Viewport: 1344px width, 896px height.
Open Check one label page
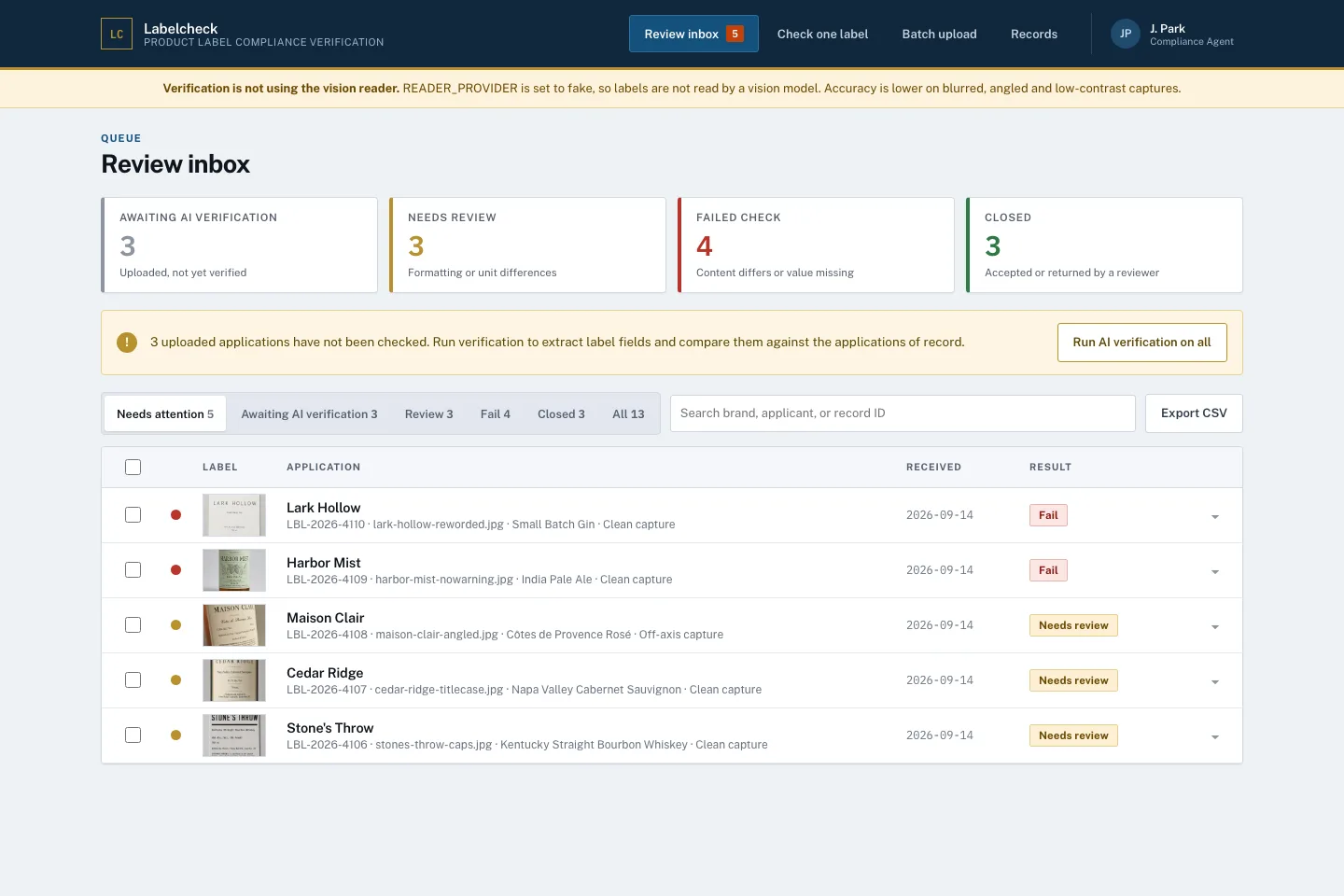pyautogui.click(x=822, y=34)
